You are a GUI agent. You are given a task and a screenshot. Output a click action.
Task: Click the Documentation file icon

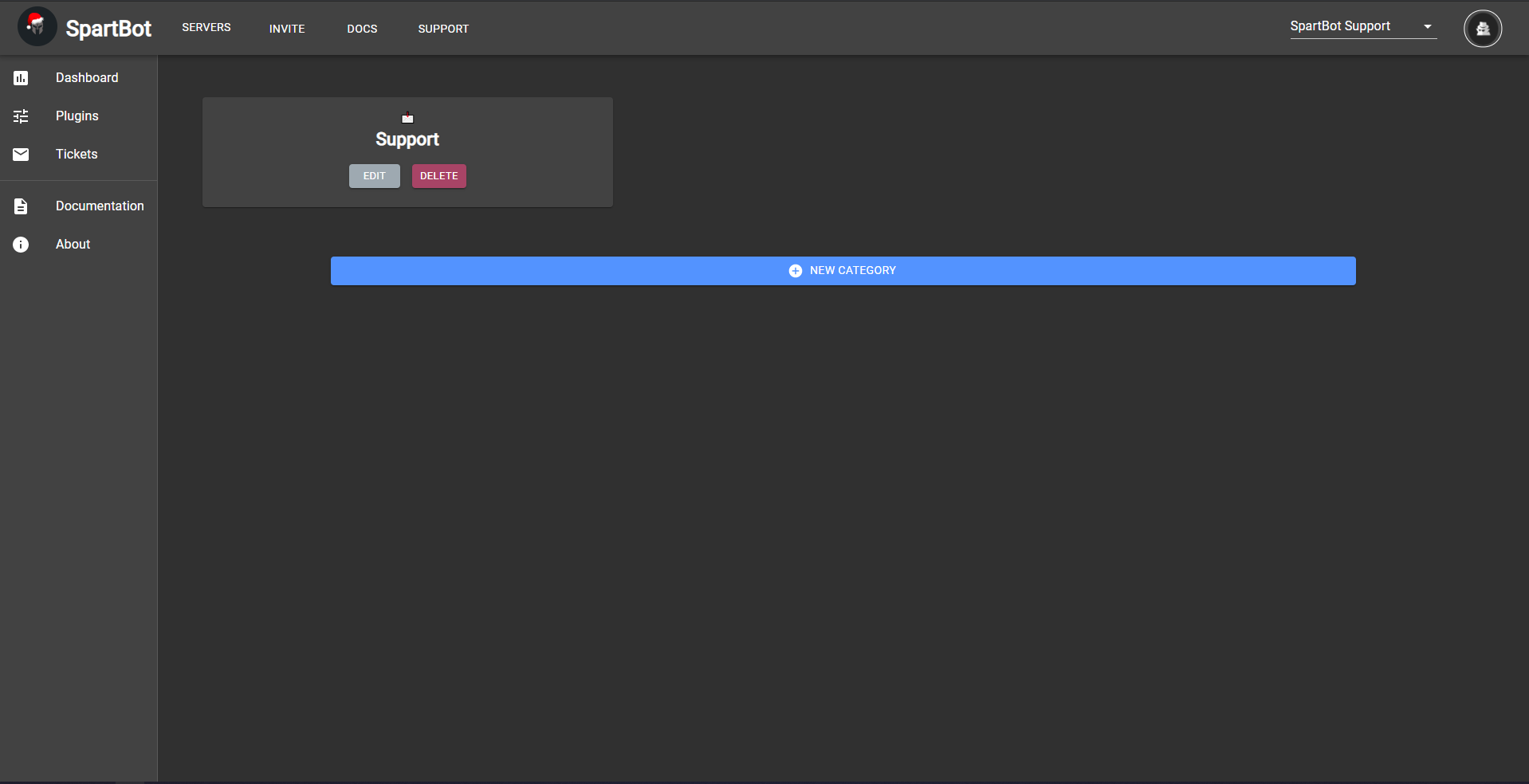click(21, 206)
